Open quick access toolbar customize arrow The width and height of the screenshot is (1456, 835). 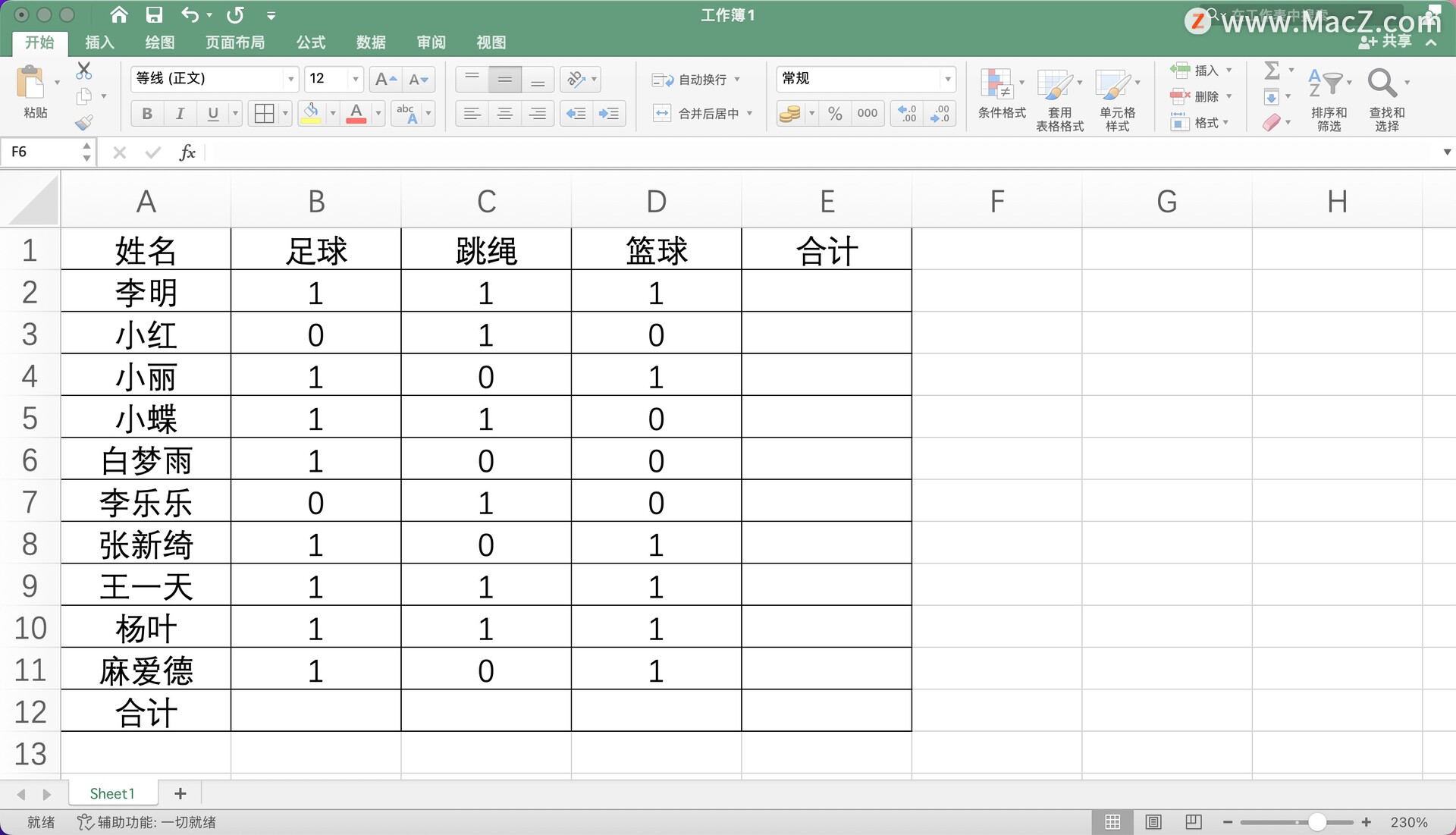click(271, 15)
